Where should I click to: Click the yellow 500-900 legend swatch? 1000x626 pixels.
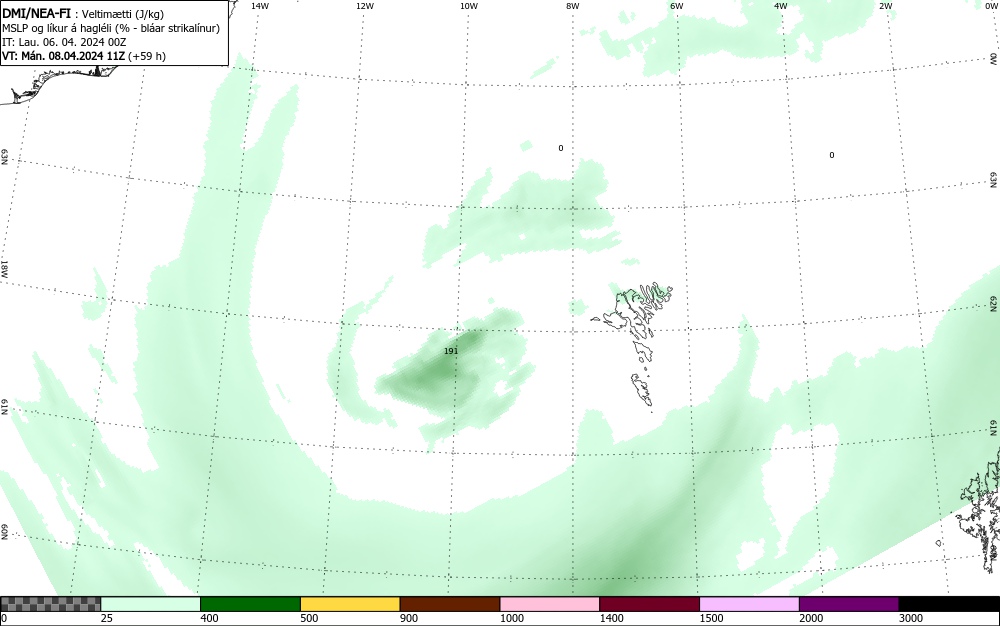click(x=350, y=604)
